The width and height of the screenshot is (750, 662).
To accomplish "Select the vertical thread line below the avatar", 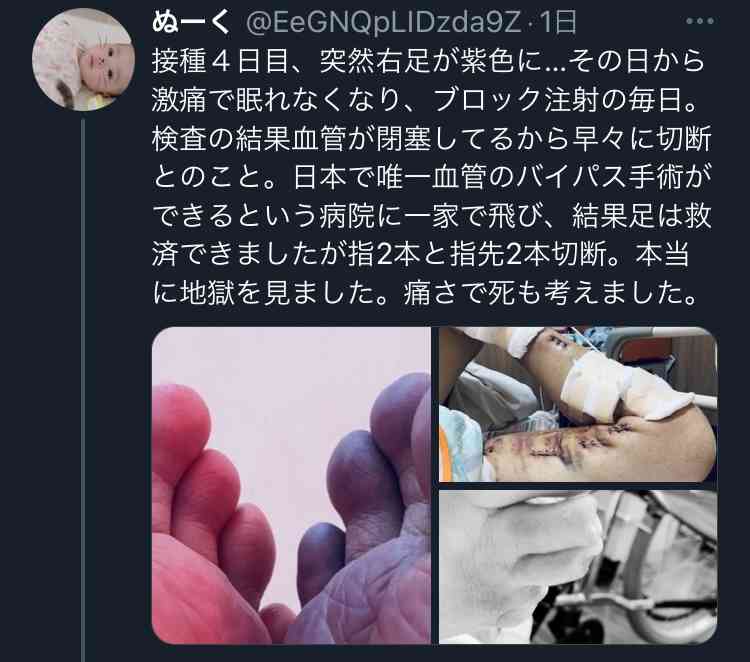I will (83, 390).
